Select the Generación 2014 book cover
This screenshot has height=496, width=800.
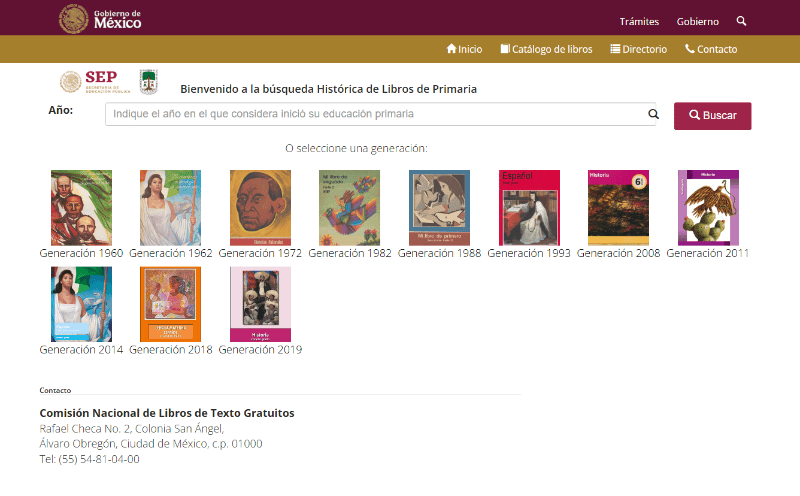[81, 304]
